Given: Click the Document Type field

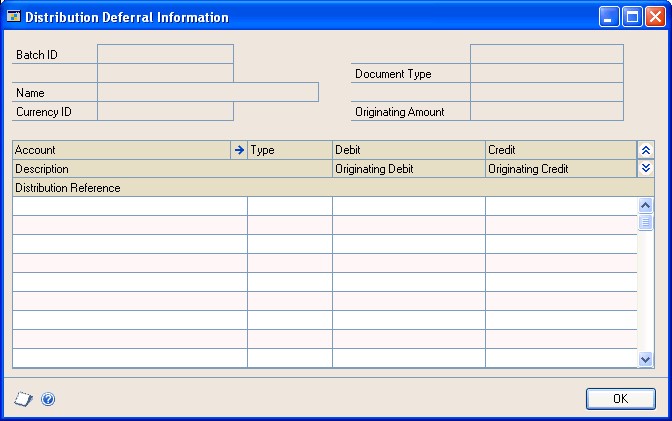Looking at the screenshot, I should (x=547, y=73).
